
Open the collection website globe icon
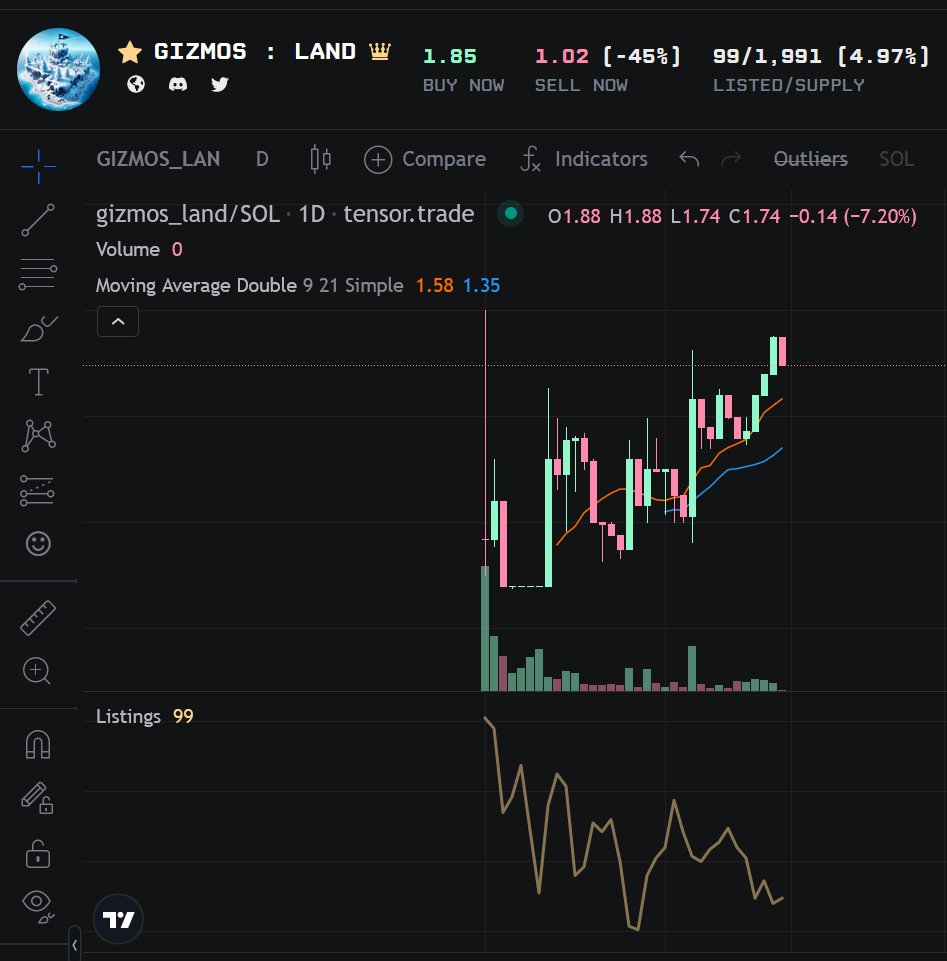coord(136,84)
